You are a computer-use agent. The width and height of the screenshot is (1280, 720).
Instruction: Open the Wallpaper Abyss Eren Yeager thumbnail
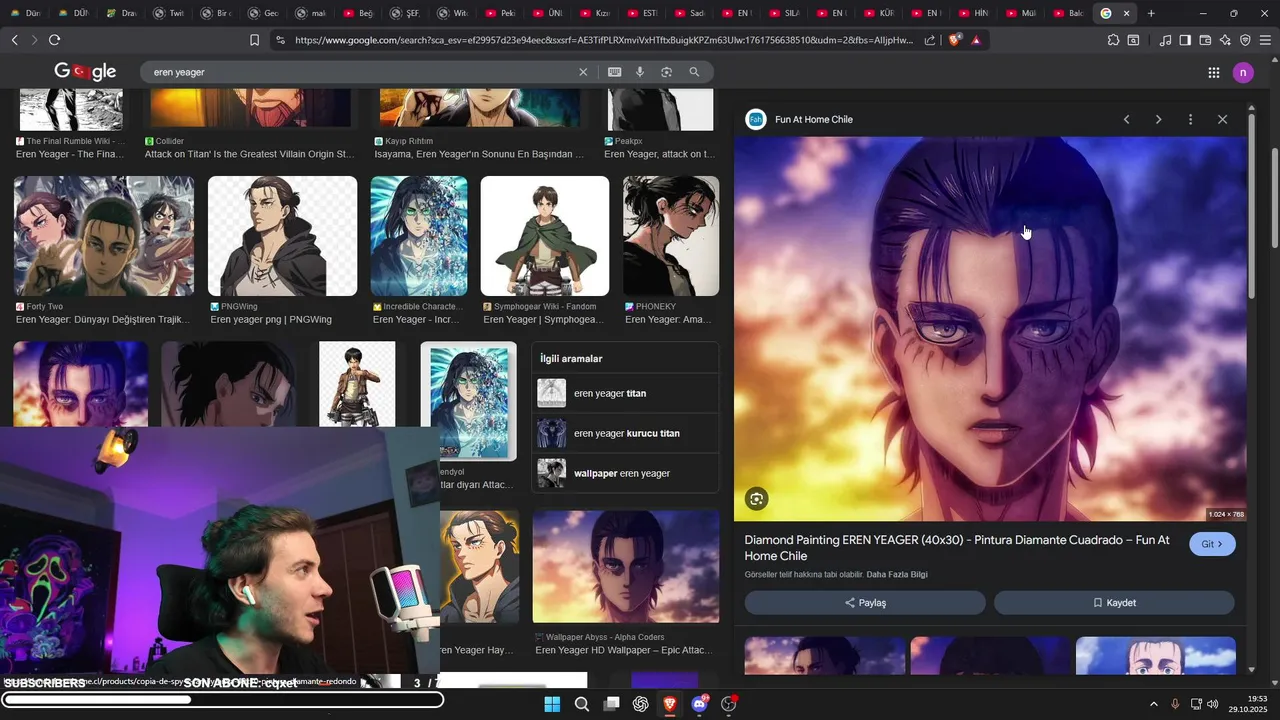(x=626, y=567)
